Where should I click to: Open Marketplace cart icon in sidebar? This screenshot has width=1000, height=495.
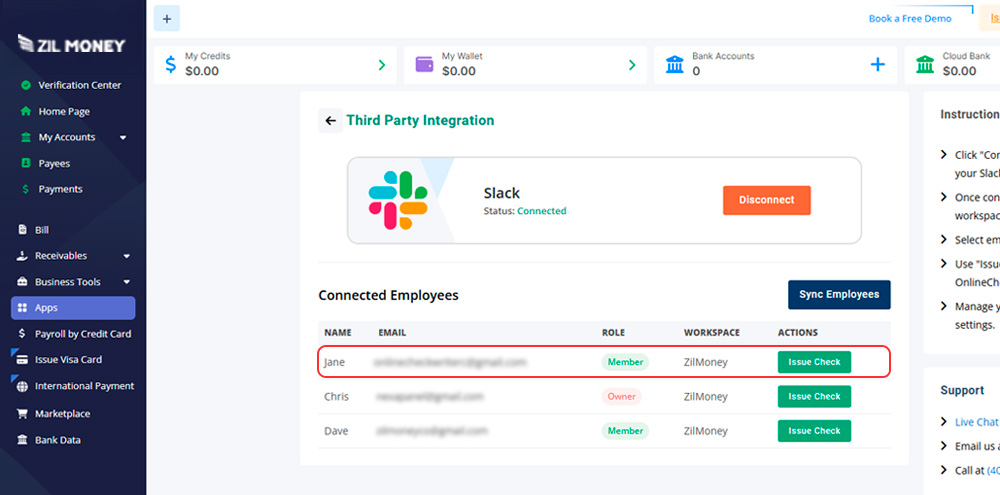tap(23, 414)
